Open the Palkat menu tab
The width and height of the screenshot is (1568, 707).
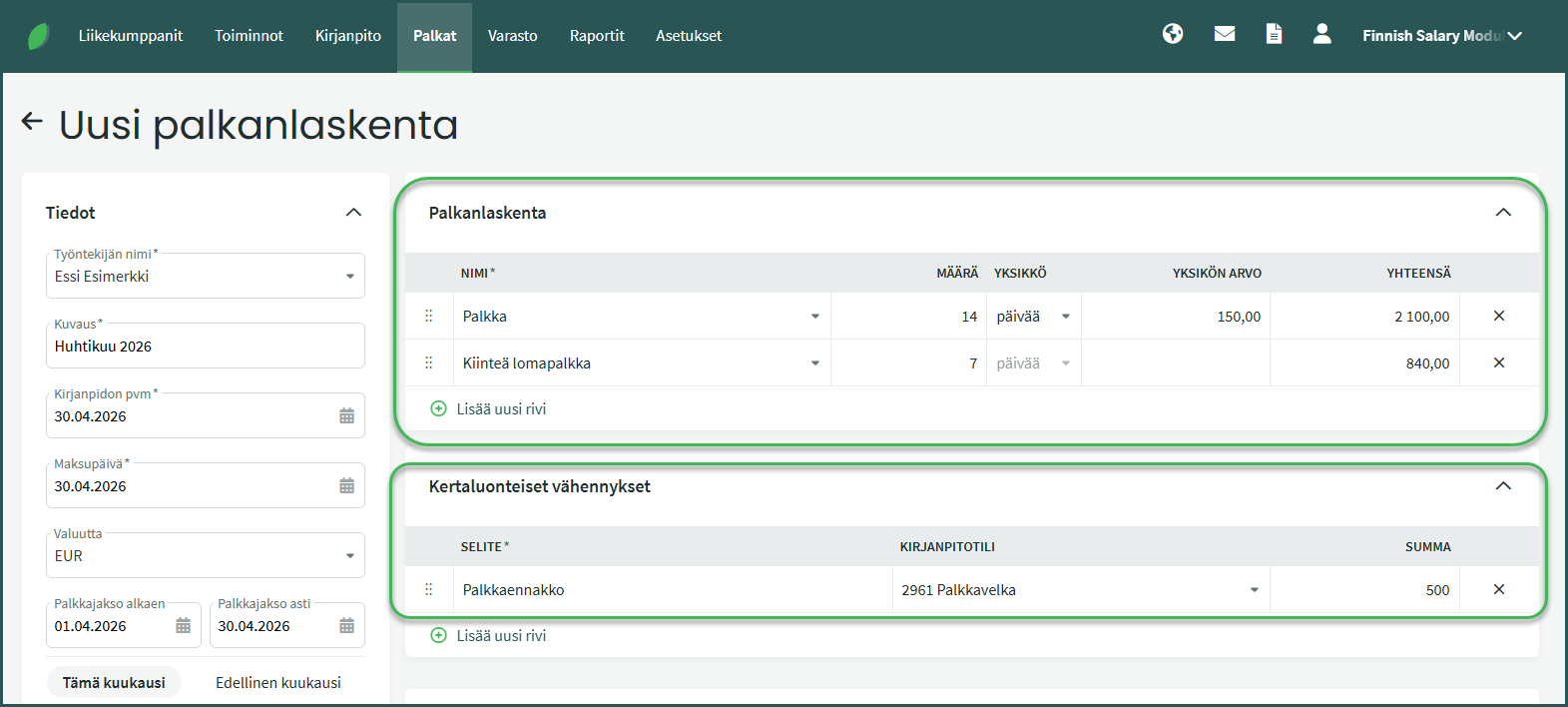[434, 36]
